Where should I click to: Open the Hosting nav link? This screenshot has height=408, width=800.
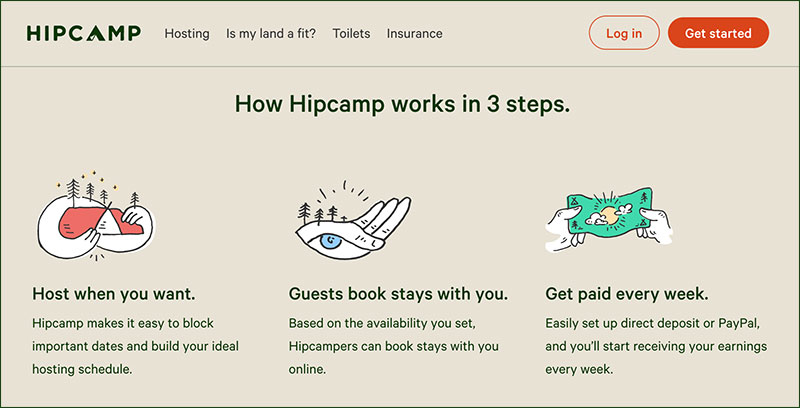pyautogui.click(x=187, y=34)
